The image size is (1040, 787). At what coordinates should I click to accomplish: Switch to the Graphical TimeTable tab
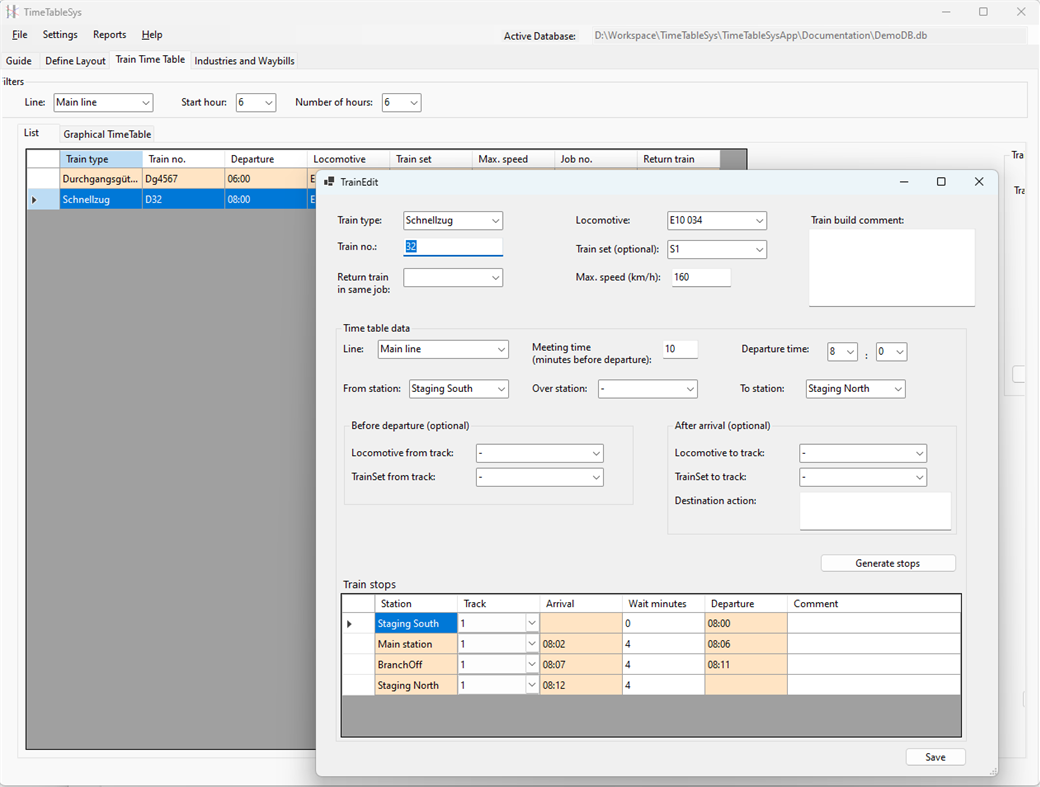coord(106,133)
